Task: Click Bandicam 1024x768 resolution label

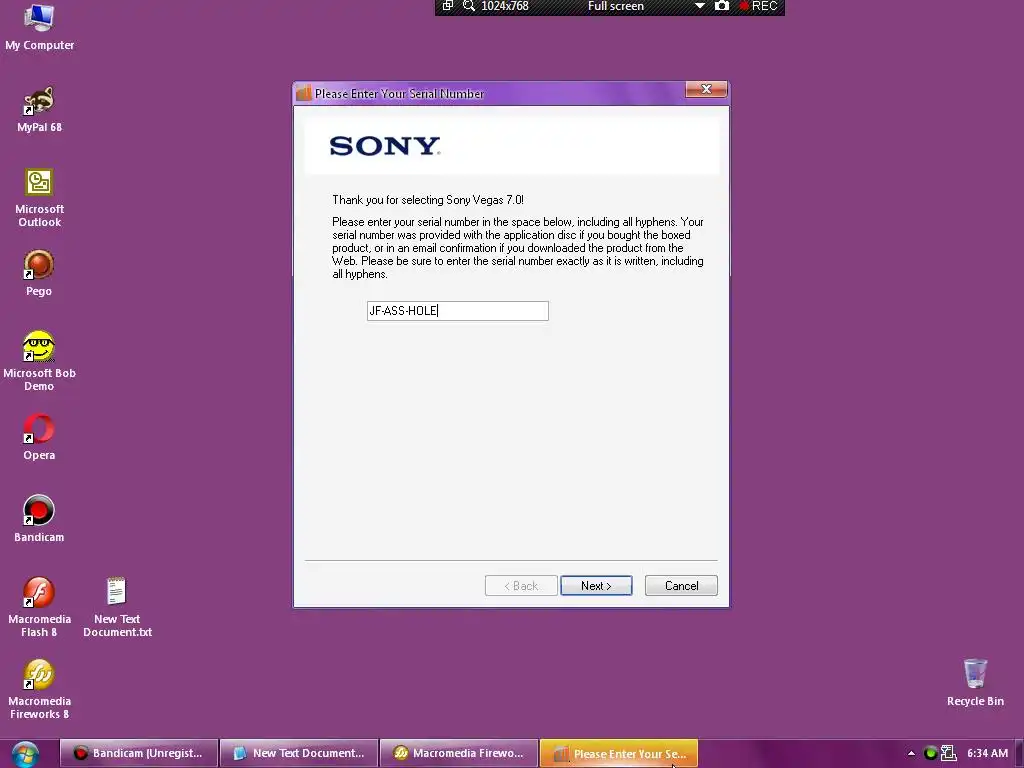Action: [504, 6]
